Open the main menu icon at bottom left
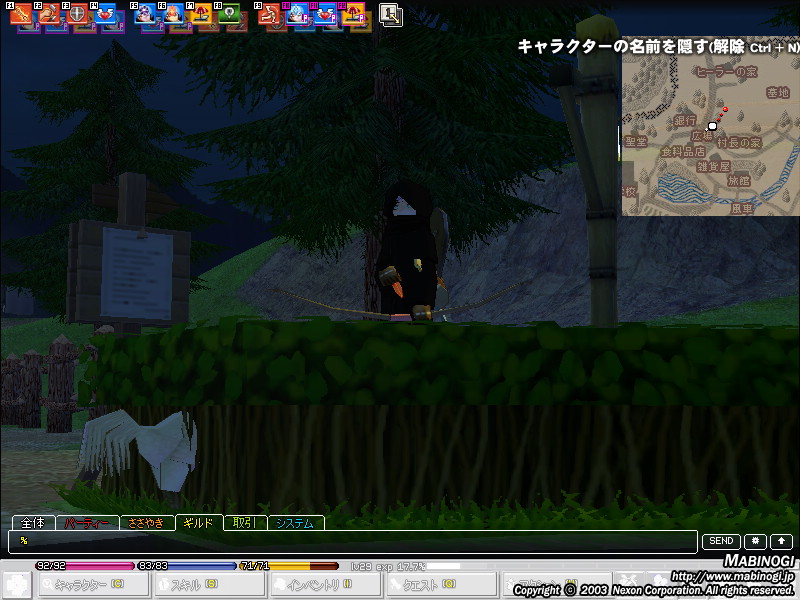 17,585
